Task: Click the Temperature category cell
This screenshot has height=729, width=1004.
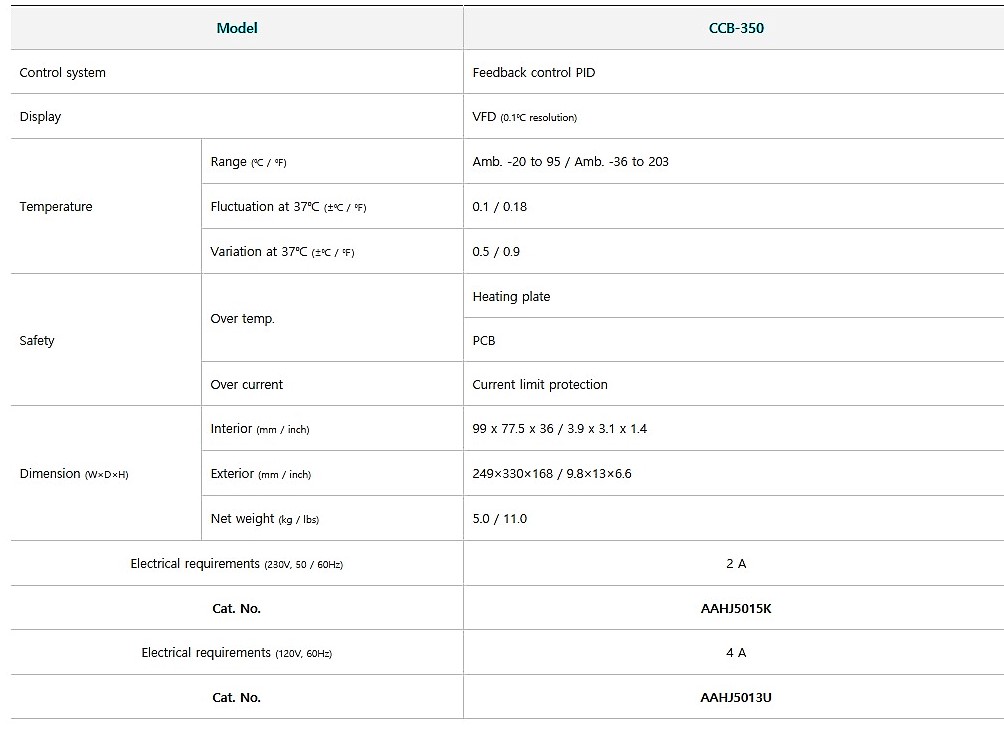Action: (x=56, y=207)
